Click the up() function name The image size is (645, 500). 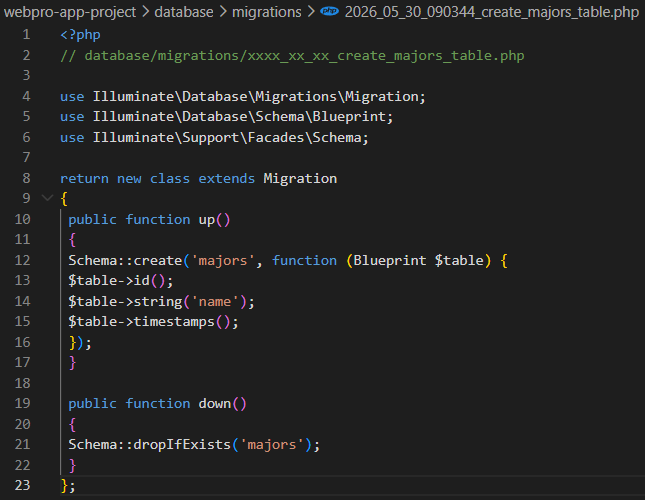pos(214,220)
